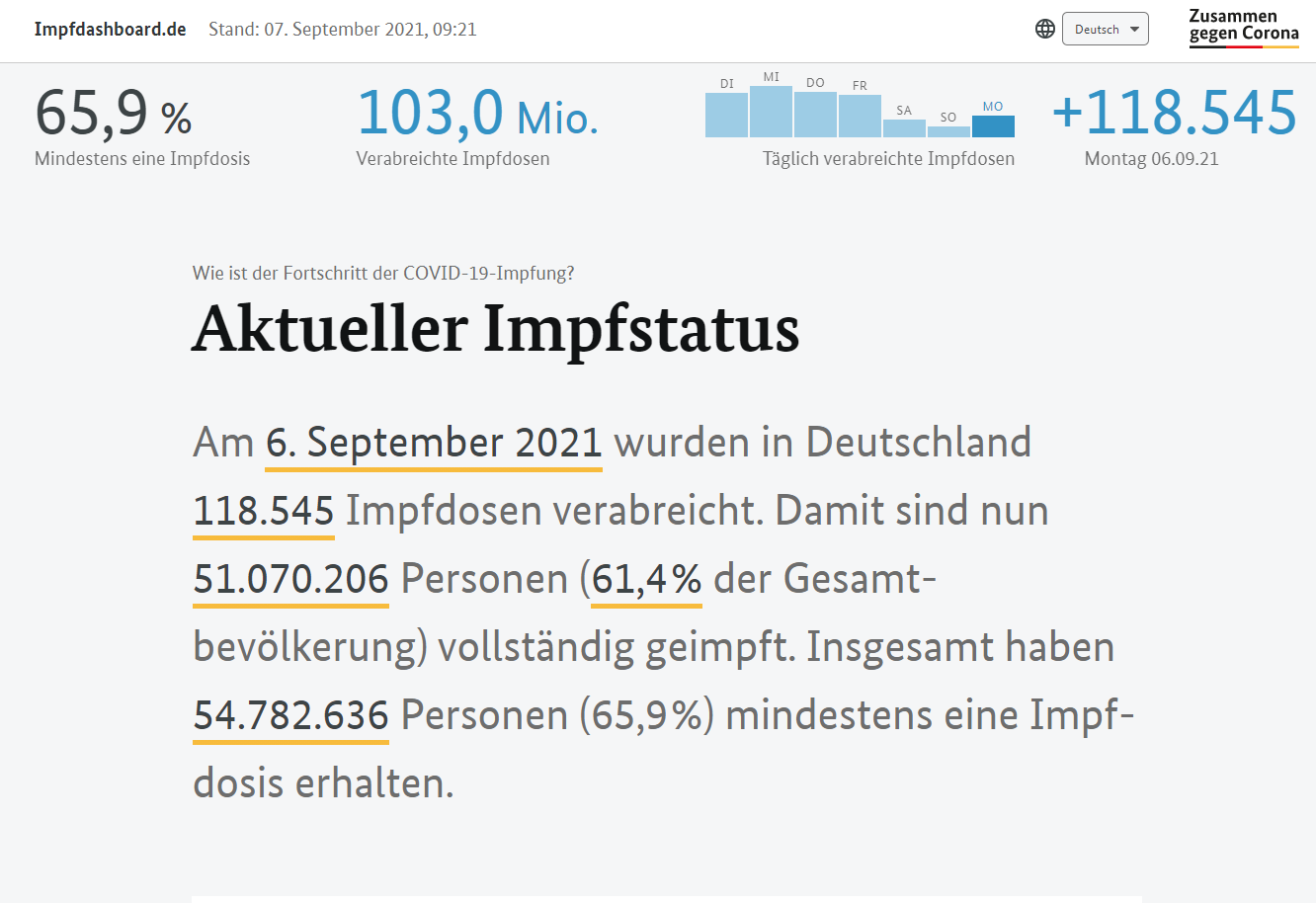
Task: Click the underlined 118.545 doses figure
Action: click(x=264, y=511)
